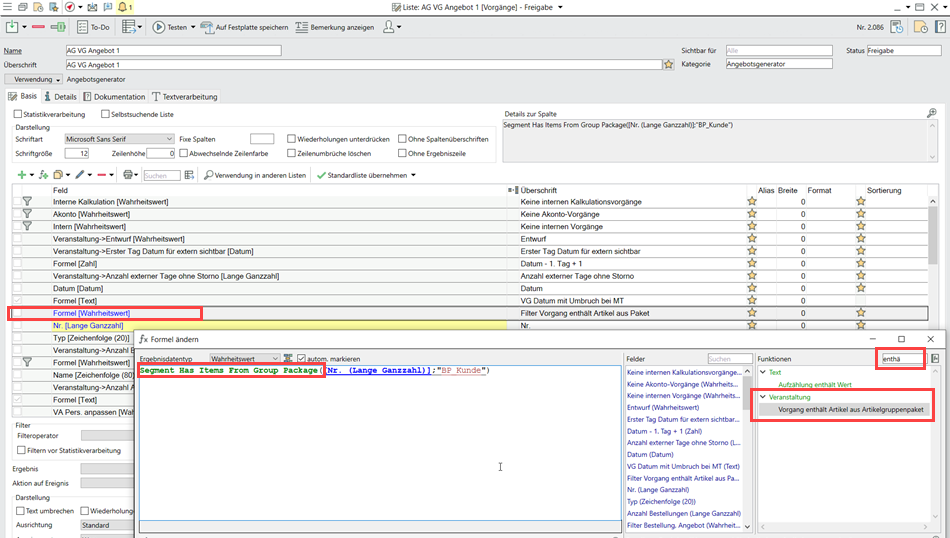Click the star icon next to Überschrift field

point(668,65)
